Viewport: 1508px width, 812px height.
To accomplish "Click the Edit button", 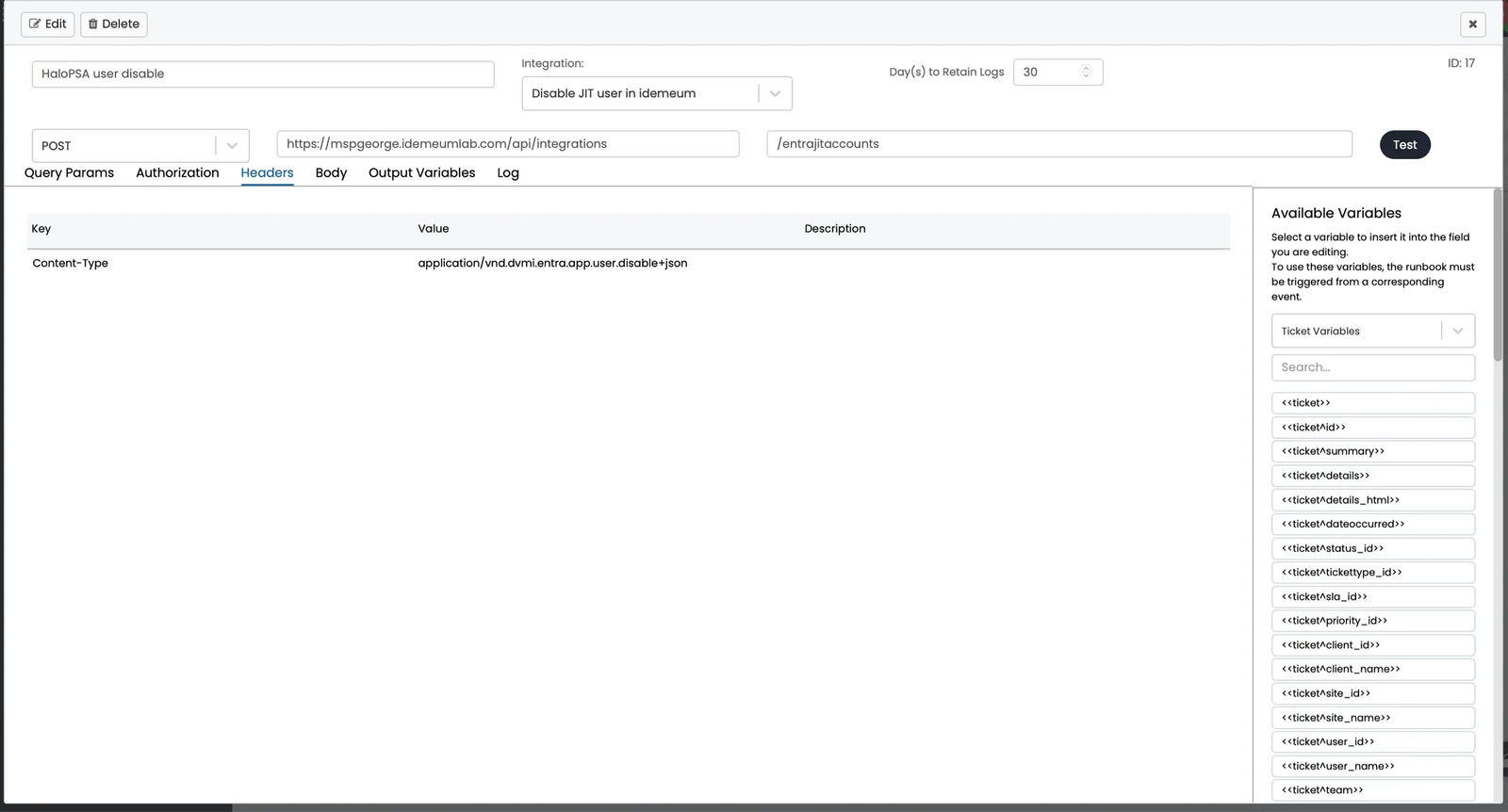I will coord(48,24).
